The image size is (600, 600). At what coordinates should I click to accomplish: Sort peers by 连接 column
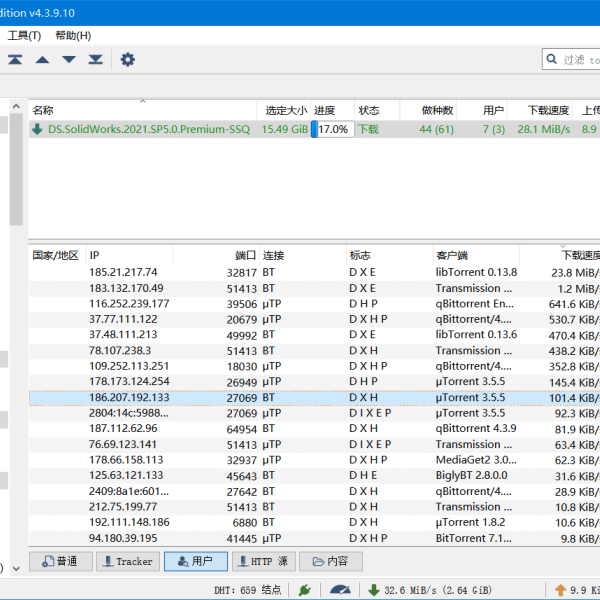click(303, 255)
